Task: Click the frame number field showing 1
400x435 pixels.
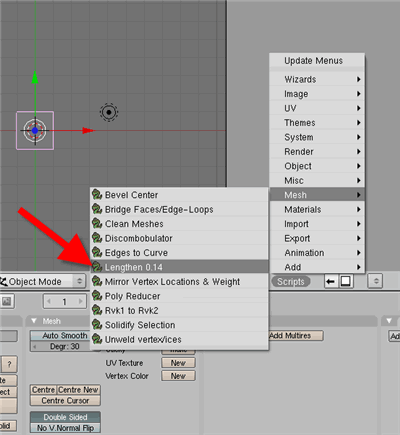Action: point(65,302)
